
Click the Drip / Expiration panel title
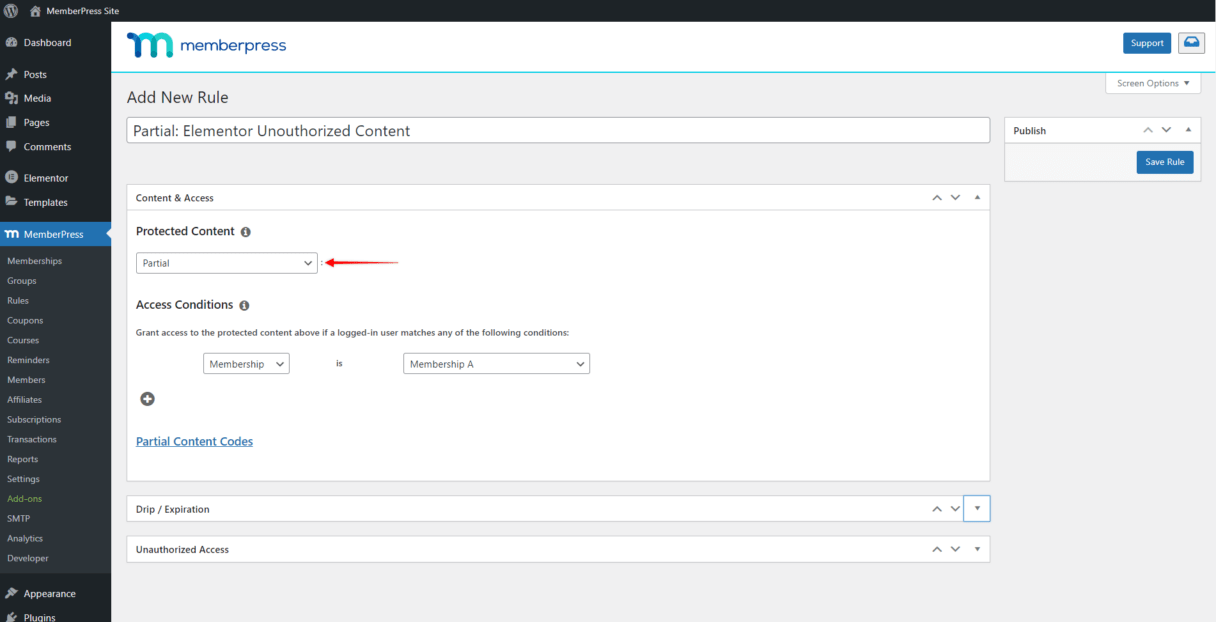click(x=173, y=509)
